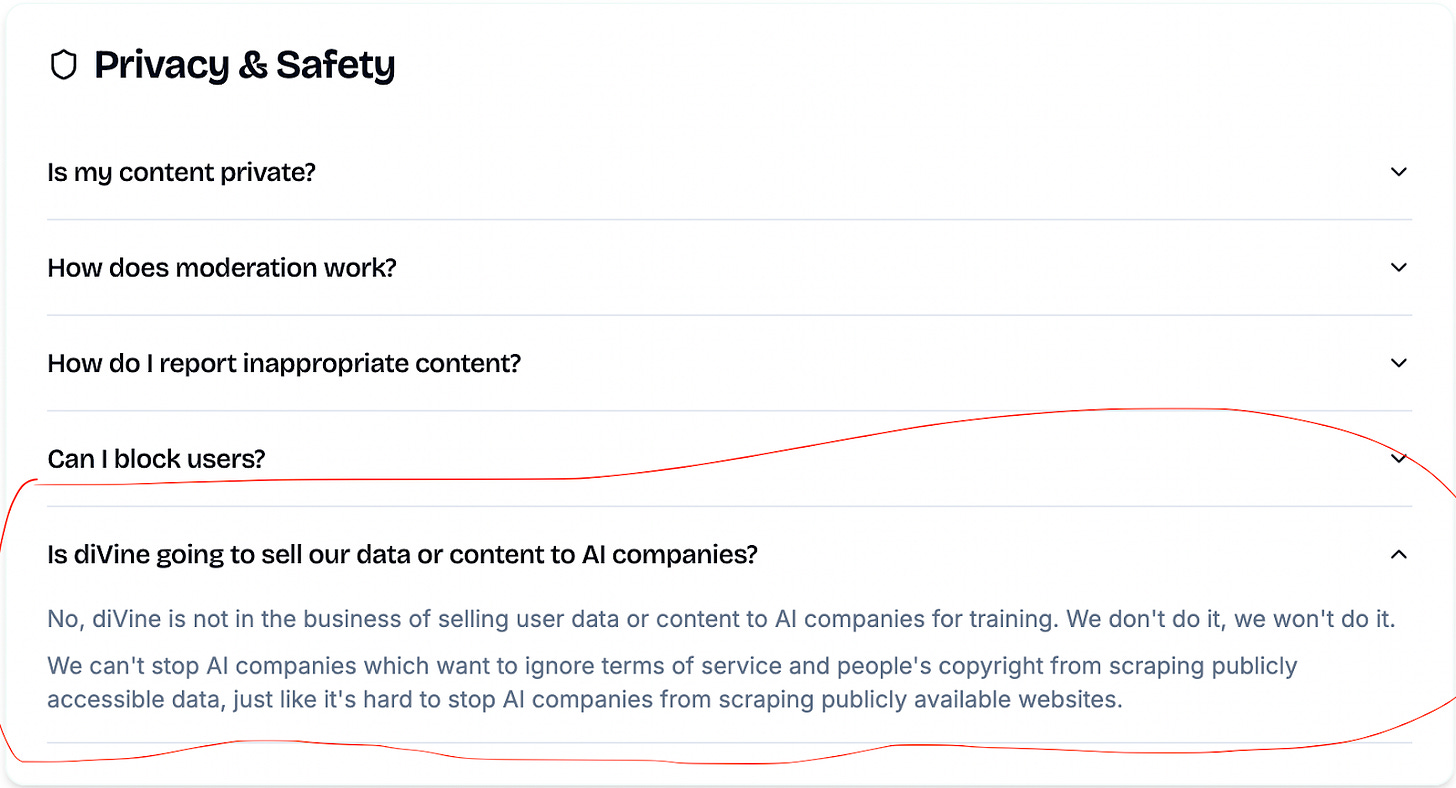Click the upward chevron on the AI data question
The width and height of the screenshot is (1456, 788).
click(x=1399, y=553)
